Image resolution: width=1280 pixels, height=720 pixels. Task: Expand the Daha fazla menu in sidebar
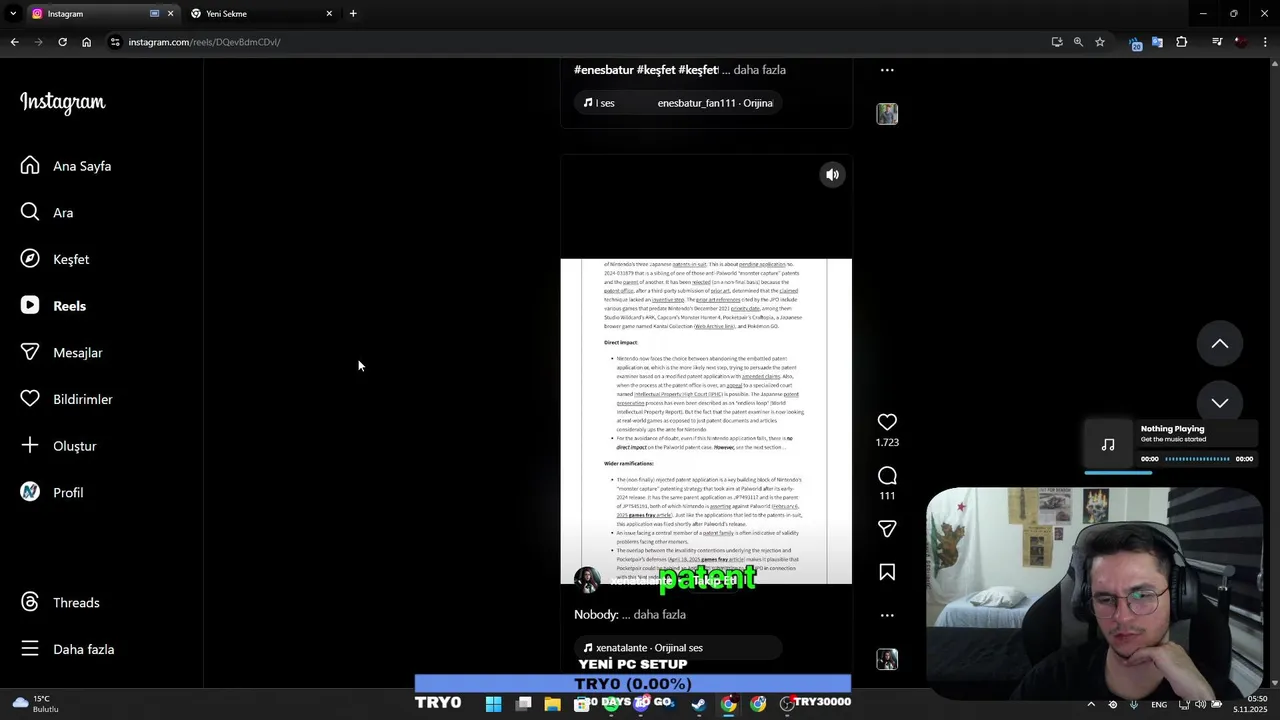pyautogui.click(x=67, y=649)
